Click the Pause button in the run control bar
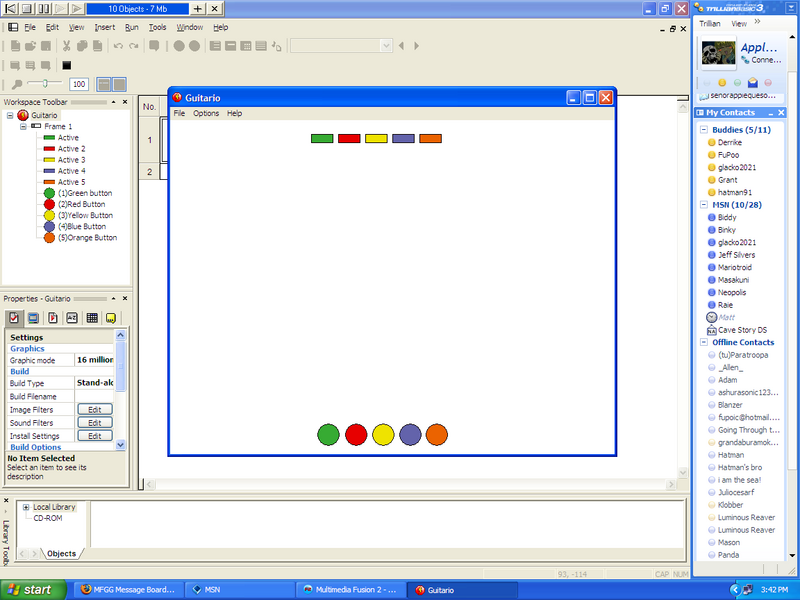Screen dimensions: 800x600 pyautogui.click(x=45, y=8)
